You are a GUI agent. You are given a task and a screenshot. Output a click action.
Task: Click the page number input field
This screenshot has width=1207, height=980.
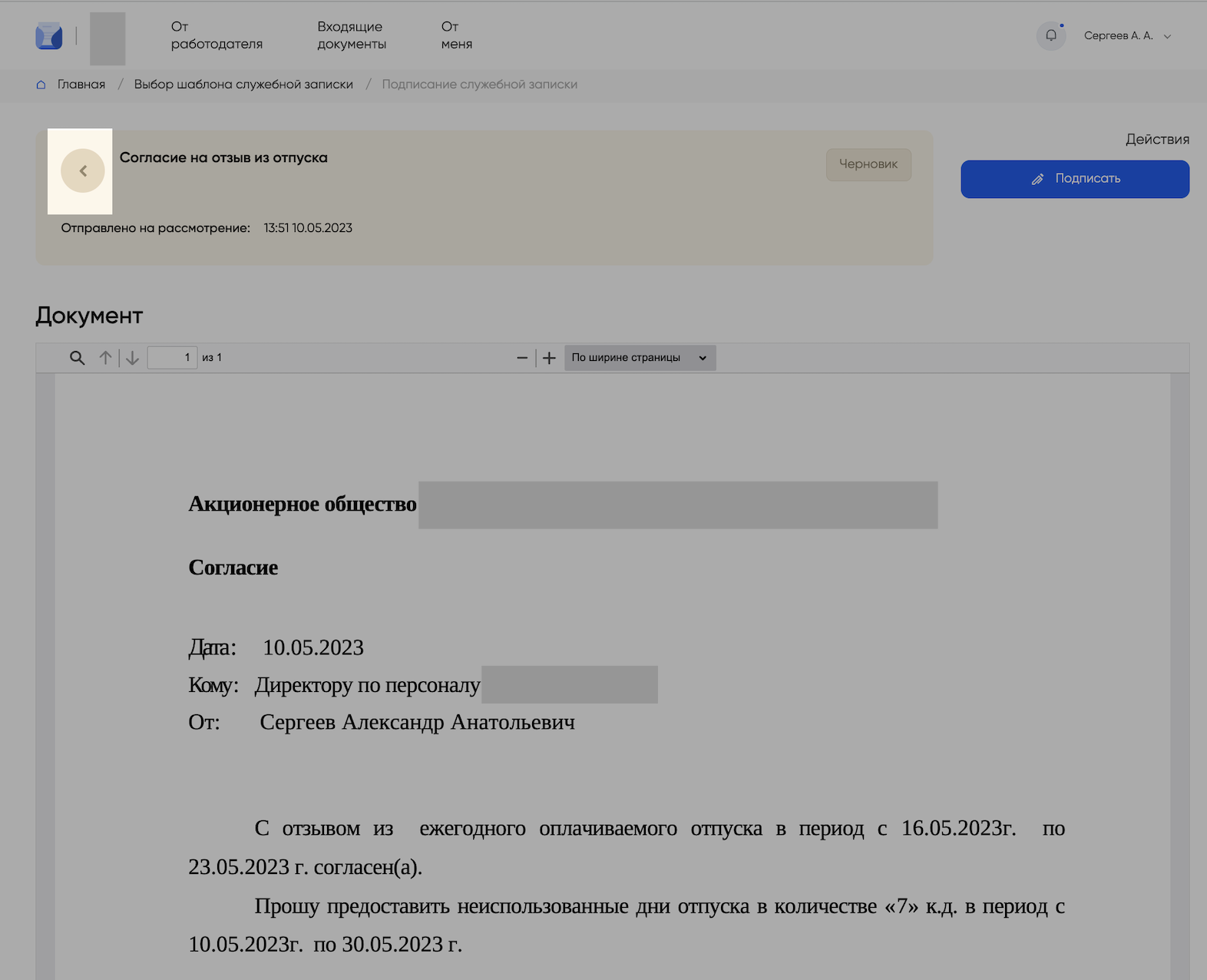[172, 358]
